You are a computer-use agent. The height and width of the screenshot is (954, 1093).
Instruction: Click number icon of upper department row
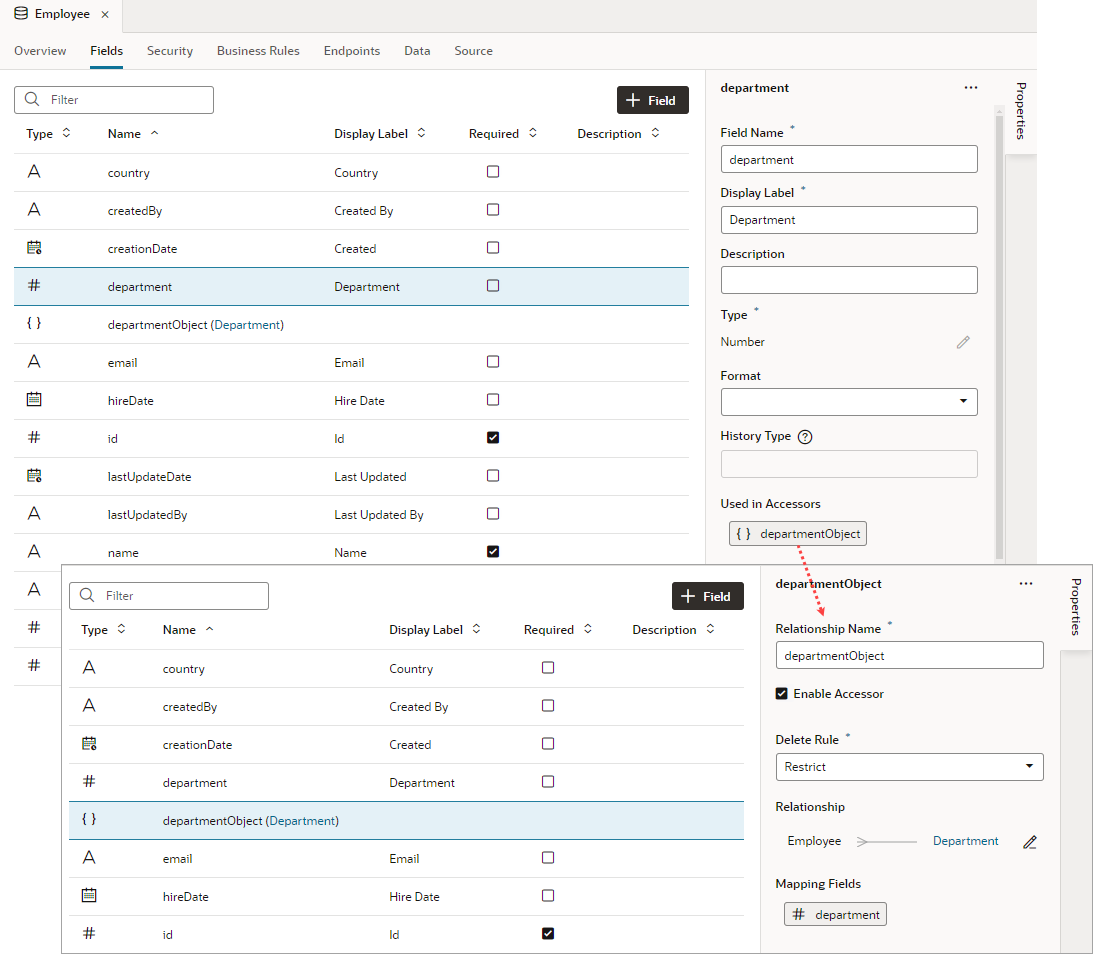[33, 285]
